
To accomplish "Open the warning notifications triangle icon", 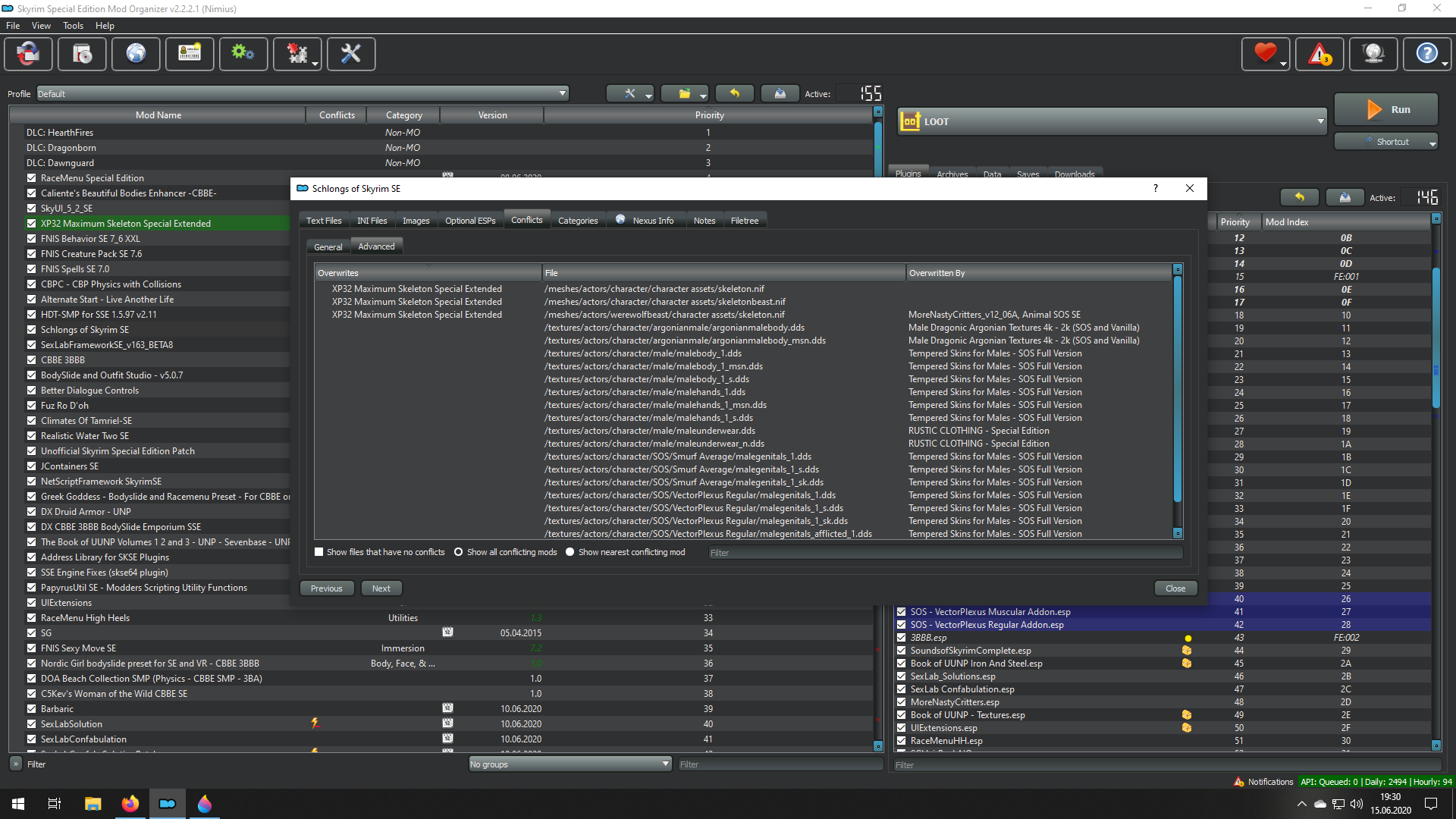I will click(x=1319, y=54).
